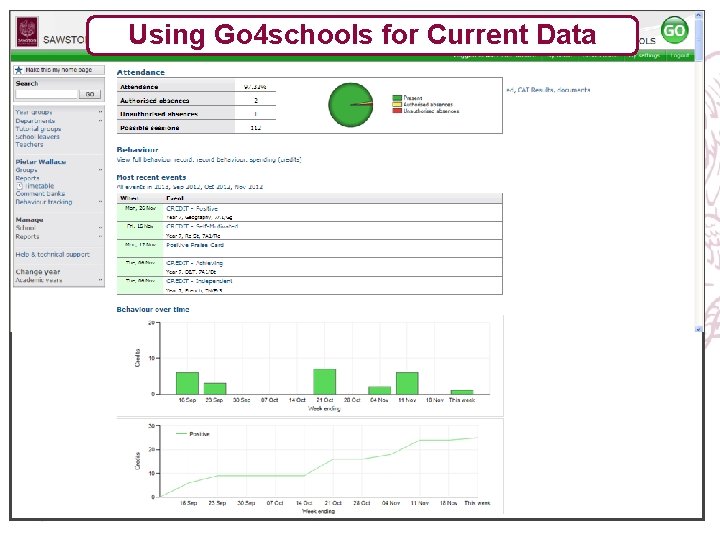Viewport: 720px width, 540px height.
Task: Open the Groups link under Pieter Wallace
Action: click(26, 170)
